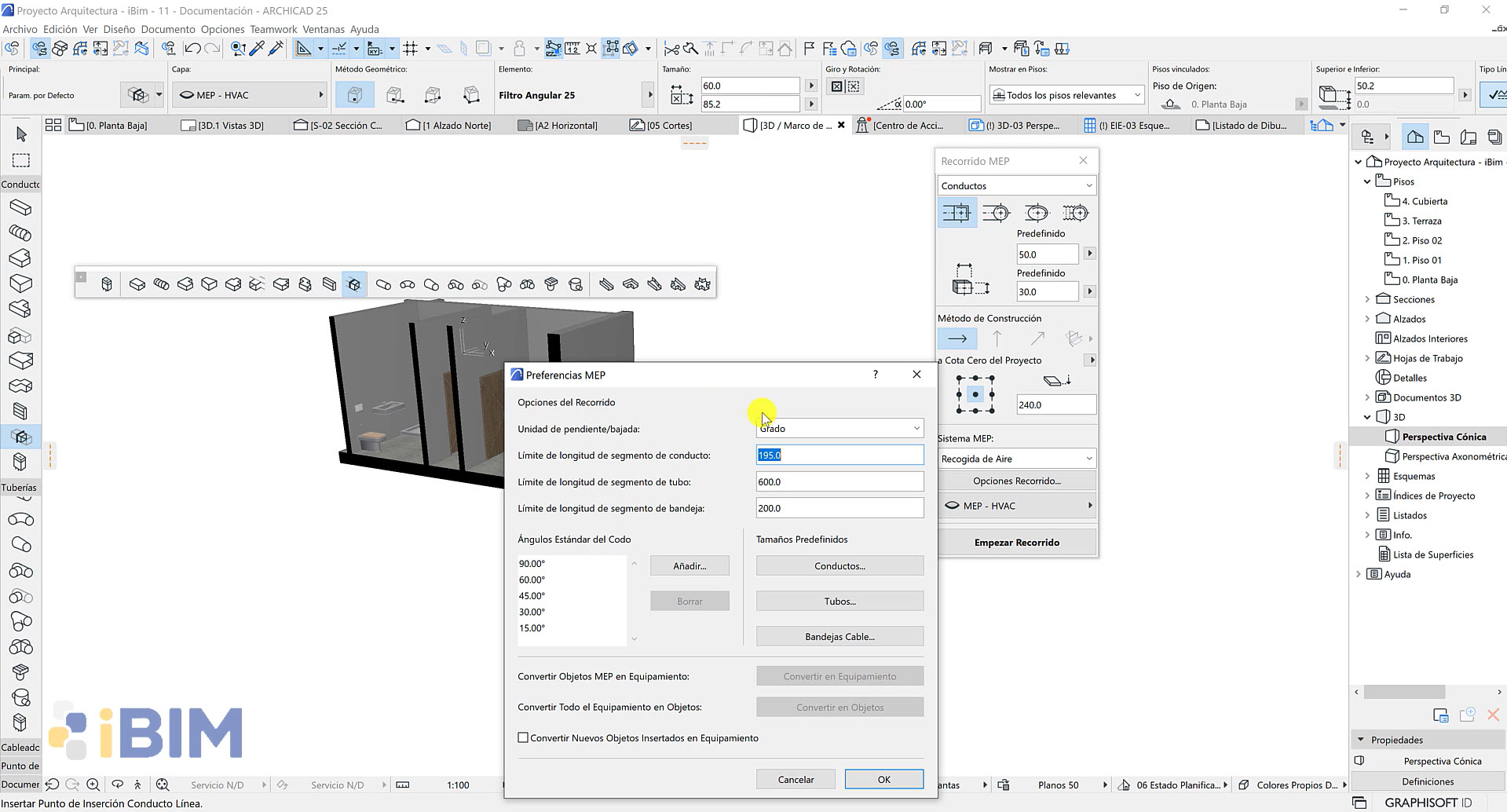Screen dimensions: 1507x812
Task: Select the scissors trim tool icon
Action: [x=671, y=48]
